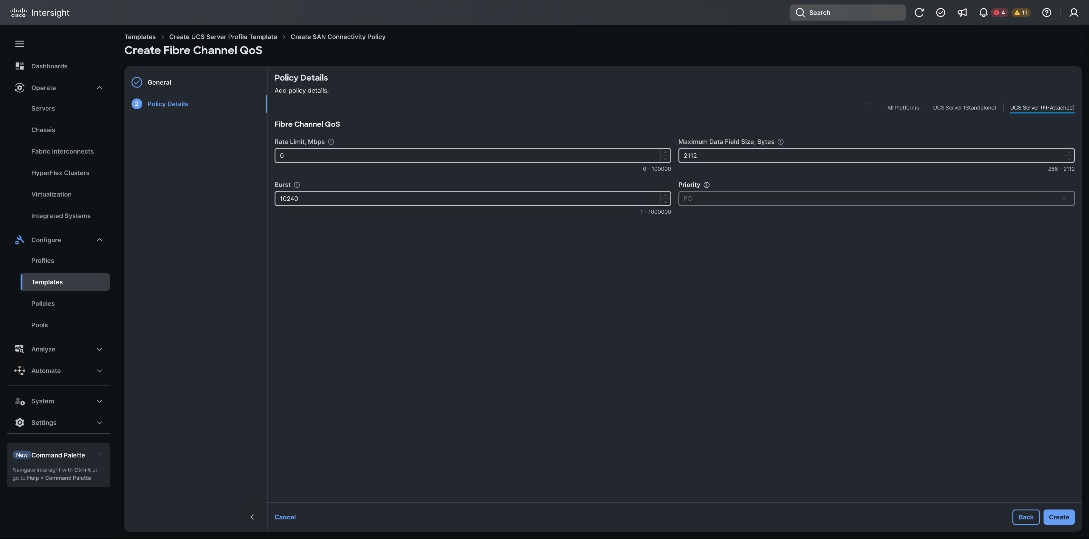
Task: Click the Rate Limit info icon
Action: coord(331,142)
